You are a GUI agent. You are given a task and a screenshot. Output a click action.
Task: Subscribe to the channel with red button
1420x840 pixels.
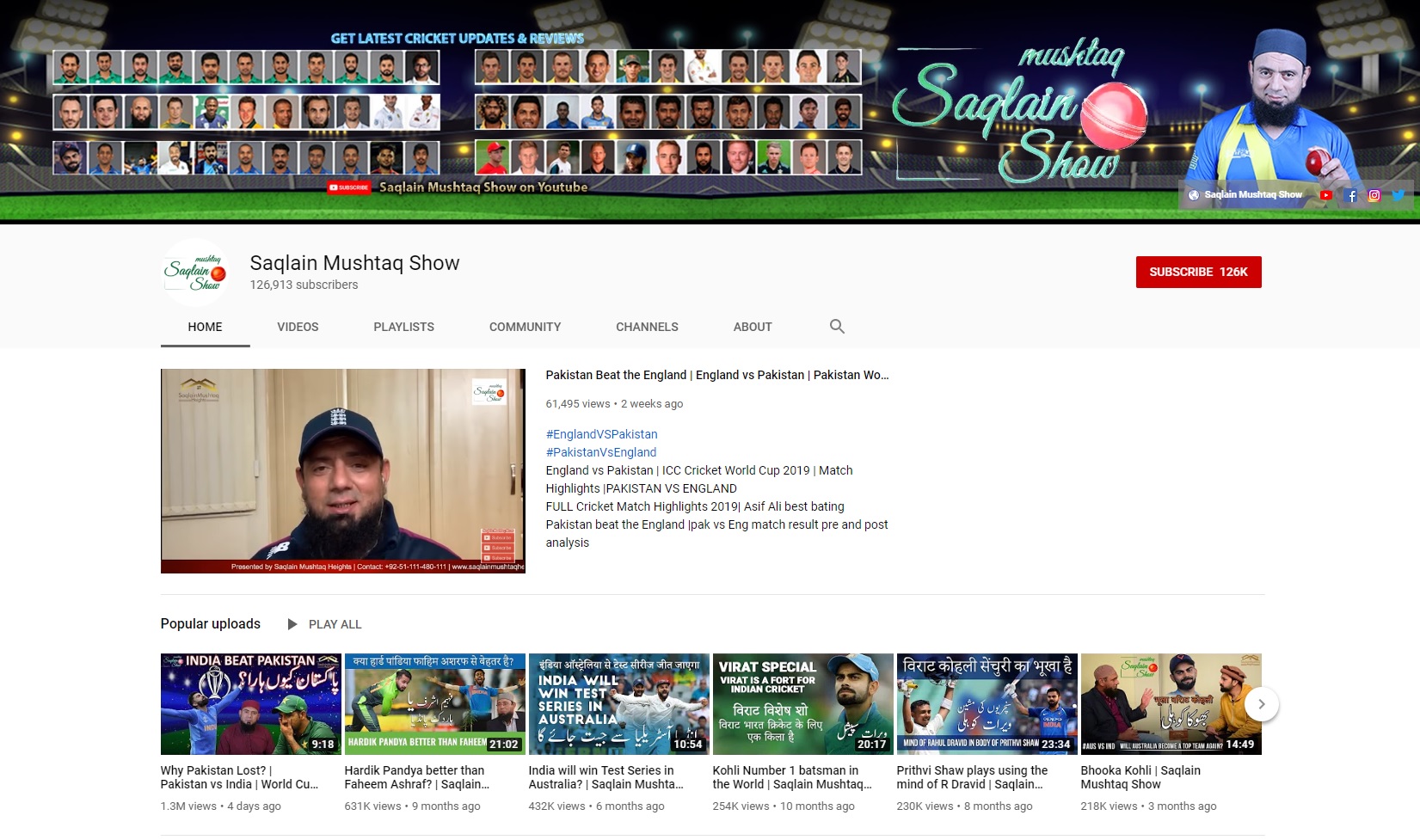pyautogui.click(x=1198, y=272)
